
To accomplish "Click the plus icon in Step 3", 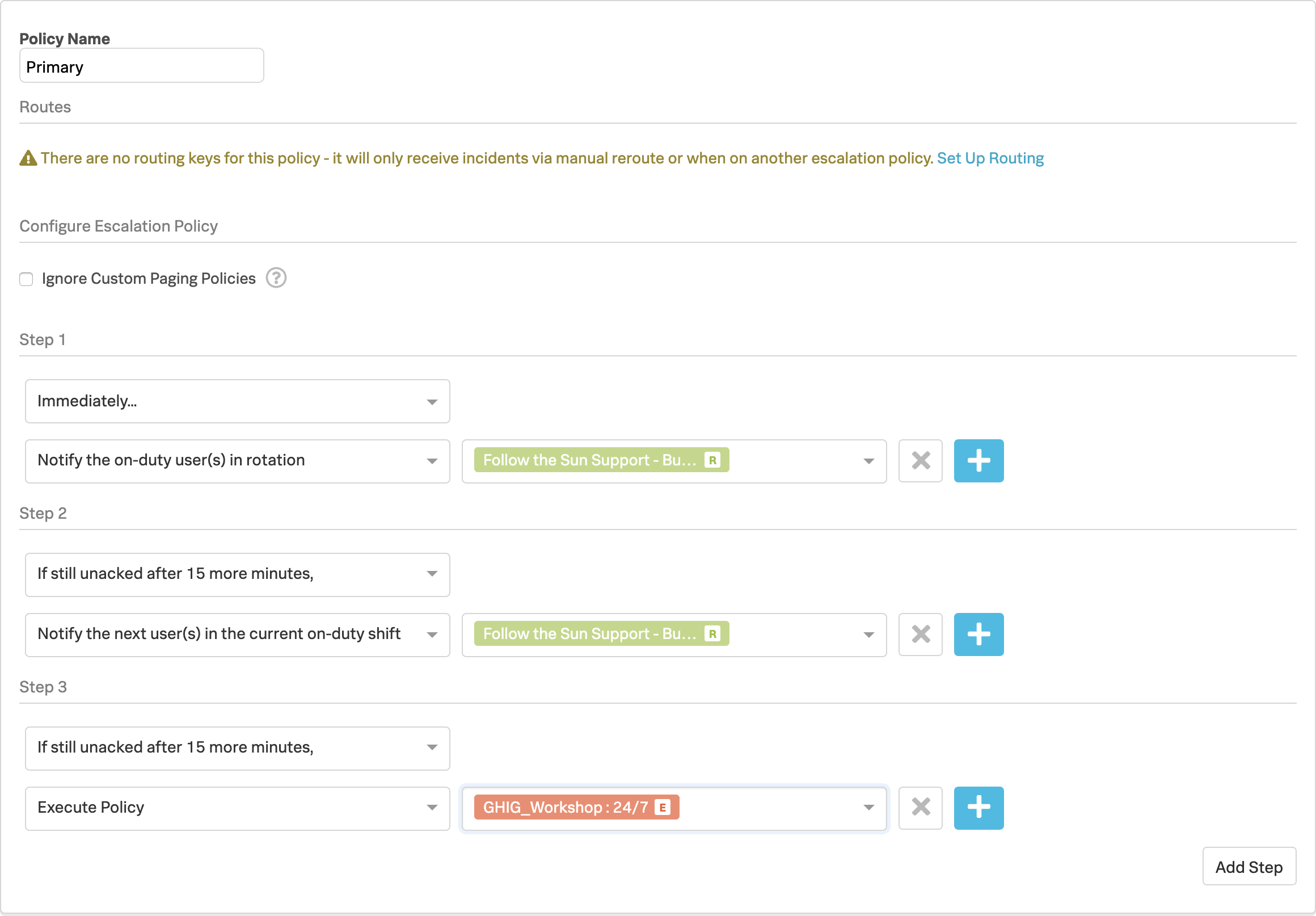I will click(978, 808).
